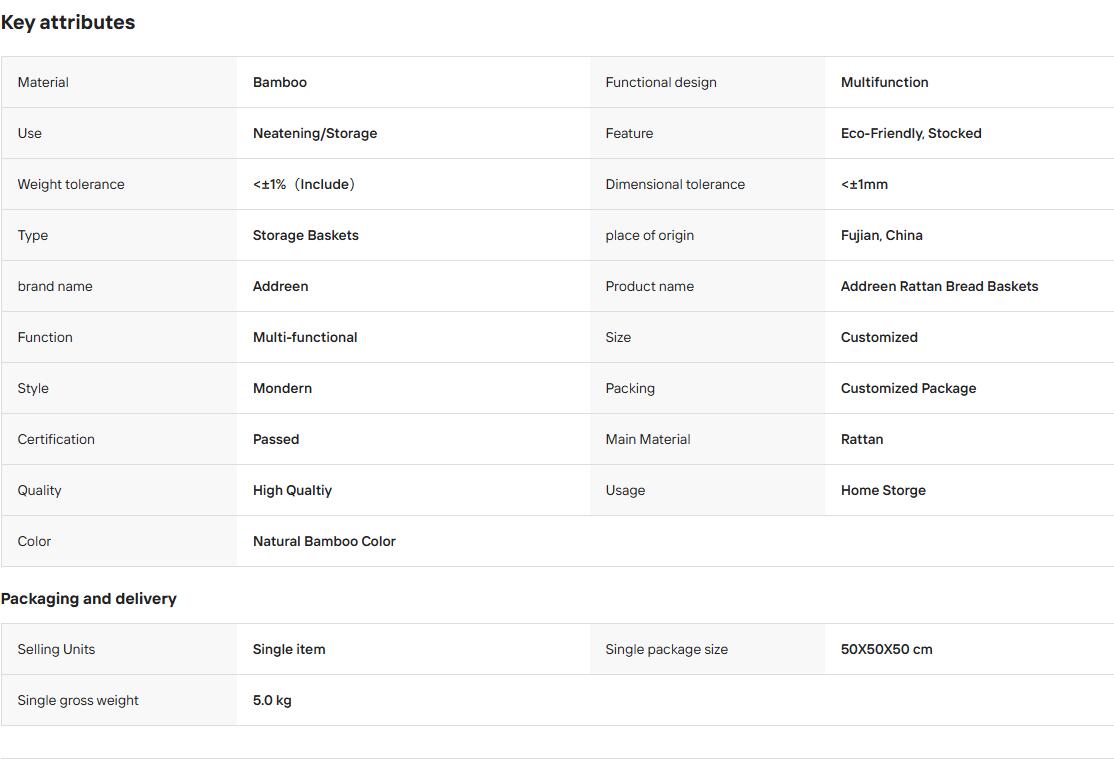Select the Dimensional tolerance <±1mm value
Viewport: 1114px width, 762px height.
click(x=864, y=185)
